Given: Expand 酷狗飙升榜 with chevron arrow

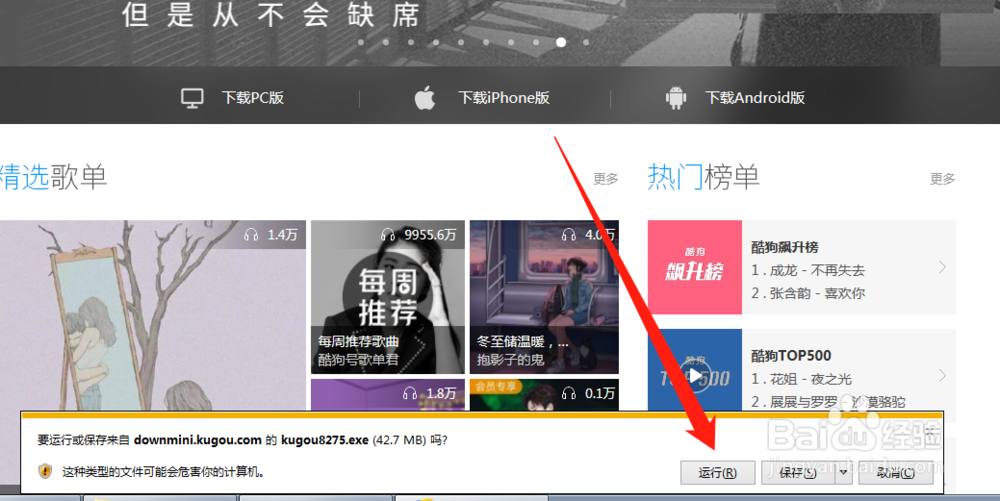Looking at the screenshot, I should point(943,267).
